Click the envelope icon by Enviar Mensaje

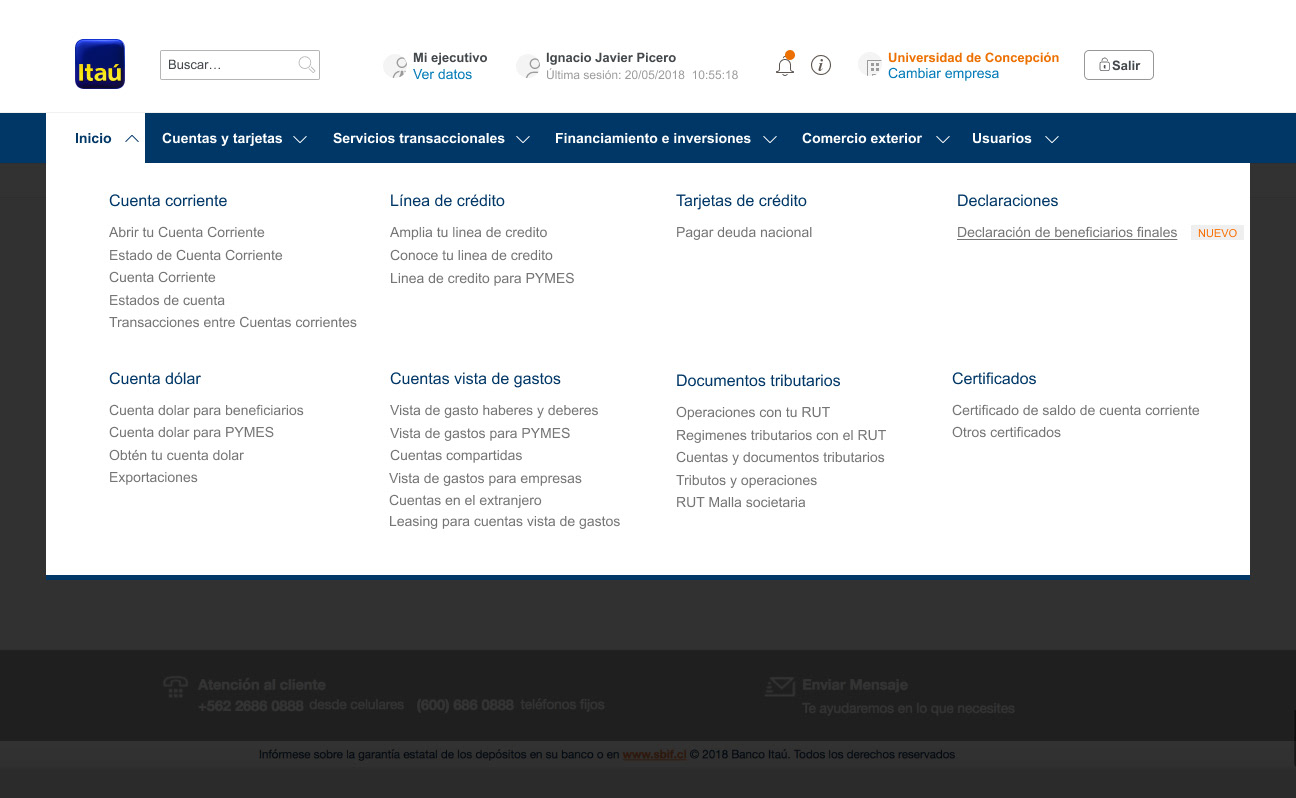[779, 686]
